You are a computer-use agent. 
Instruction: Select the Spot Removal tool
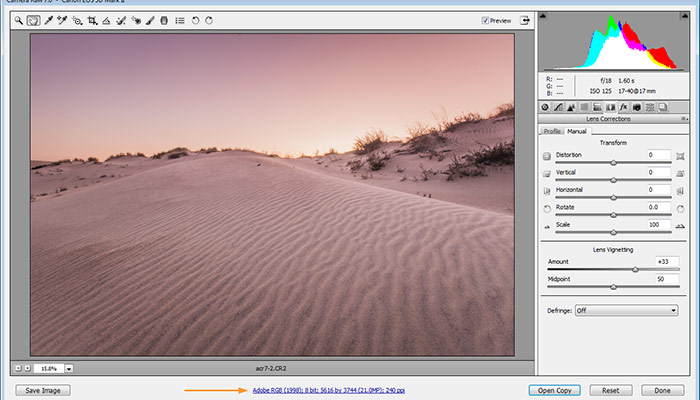point(121,21)
